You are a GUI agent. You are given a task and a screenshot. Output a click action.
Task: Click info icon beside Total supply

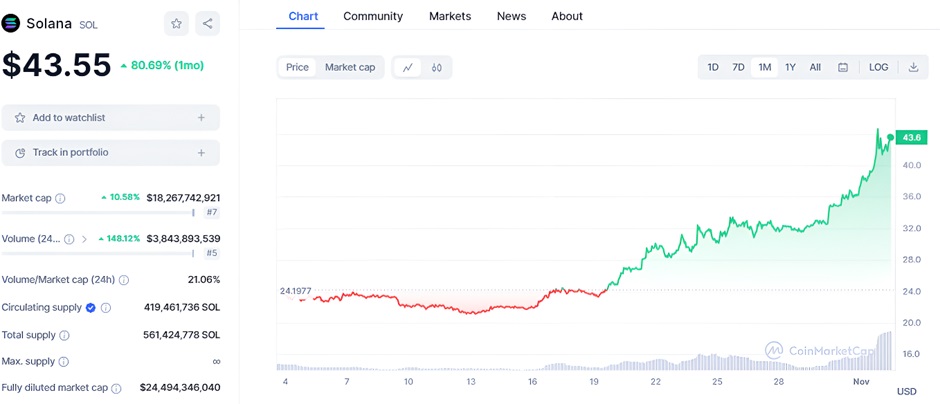point(64,335)
